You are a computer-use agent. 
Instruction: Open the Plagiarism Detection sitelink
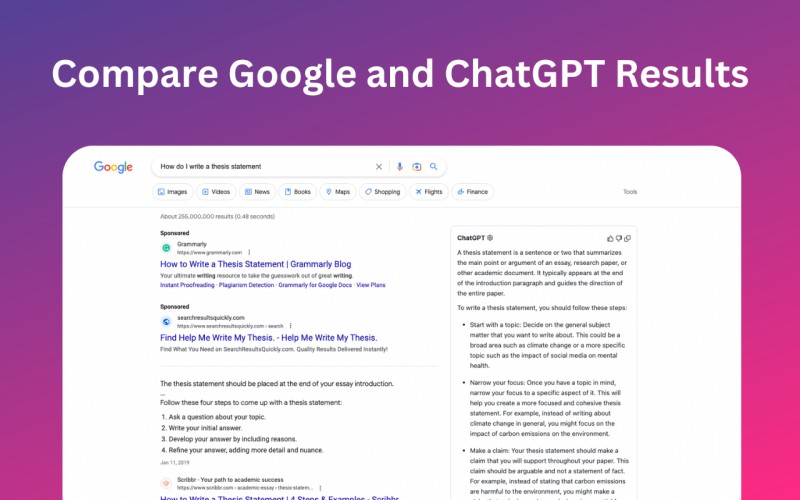(246, 285)
